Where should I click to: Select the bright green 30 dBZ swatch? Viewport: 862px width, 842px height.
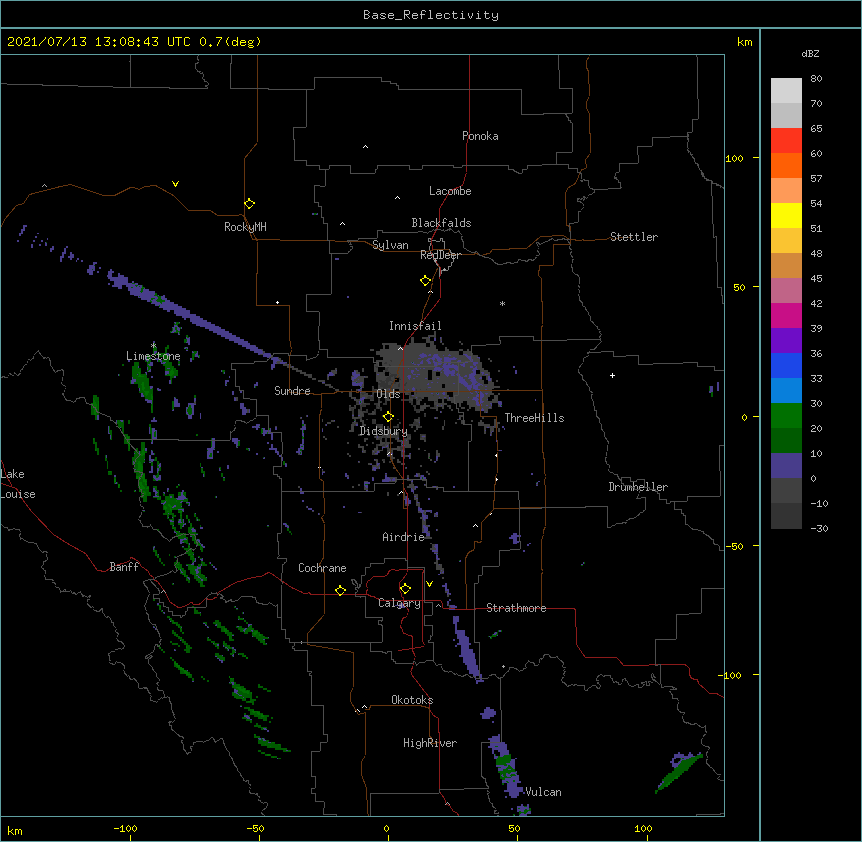point(786,416)
